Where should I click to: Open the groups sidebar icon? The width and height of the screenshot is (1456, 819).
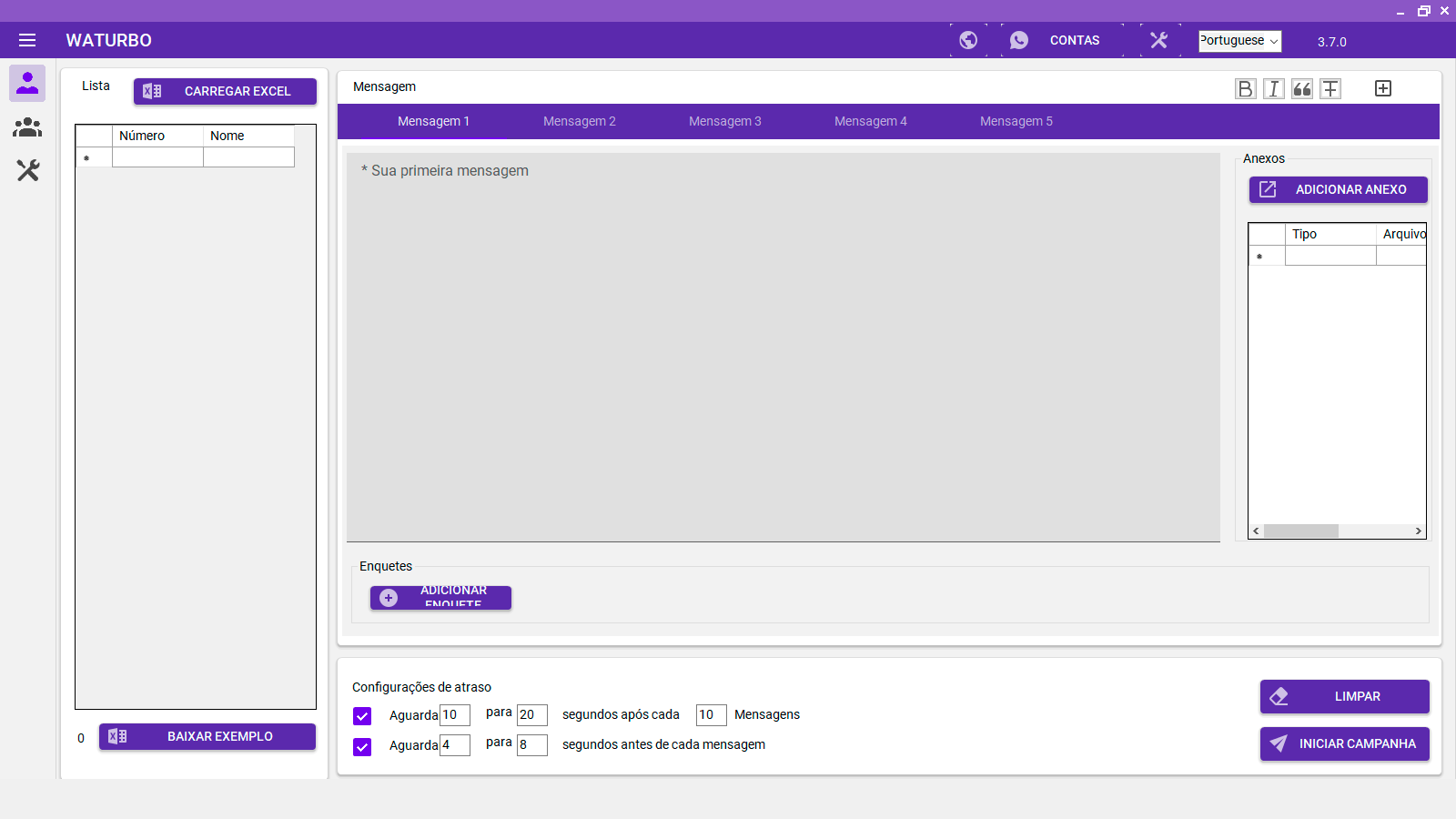point(27,127)
